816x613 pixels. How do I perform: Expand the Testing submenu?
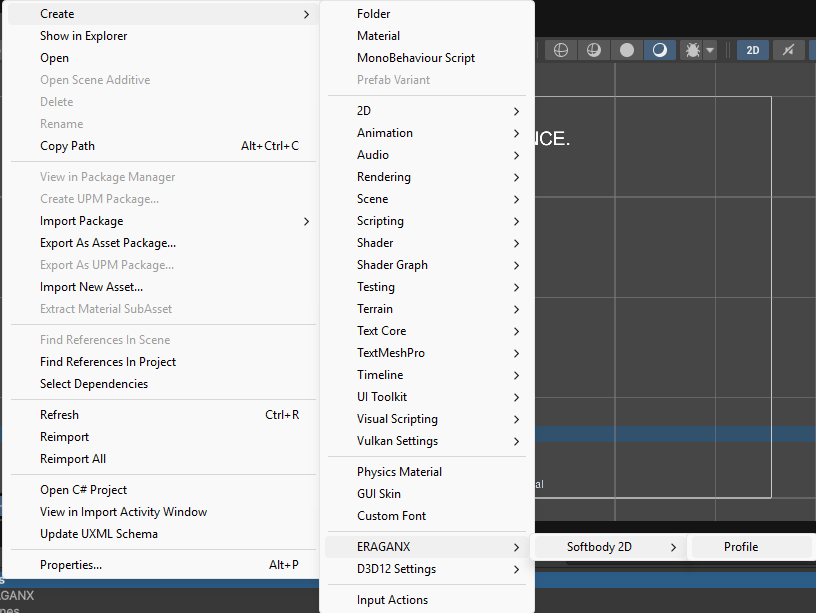[x=427, y=287]
